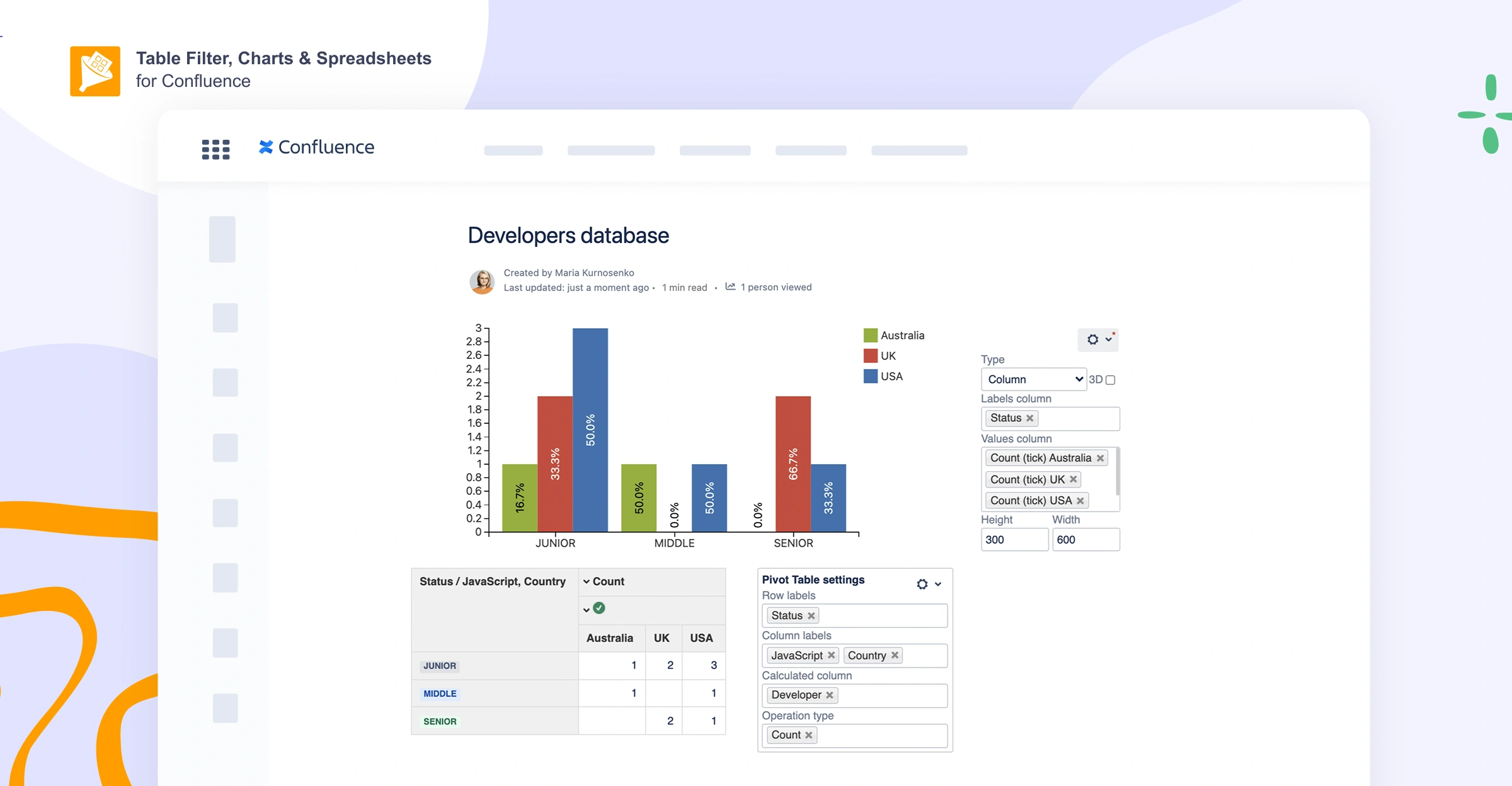This screenshot has width=1512, height=786.
Task: Expand the Pivot Table settings chevron
Action: (x=939, y=584)
